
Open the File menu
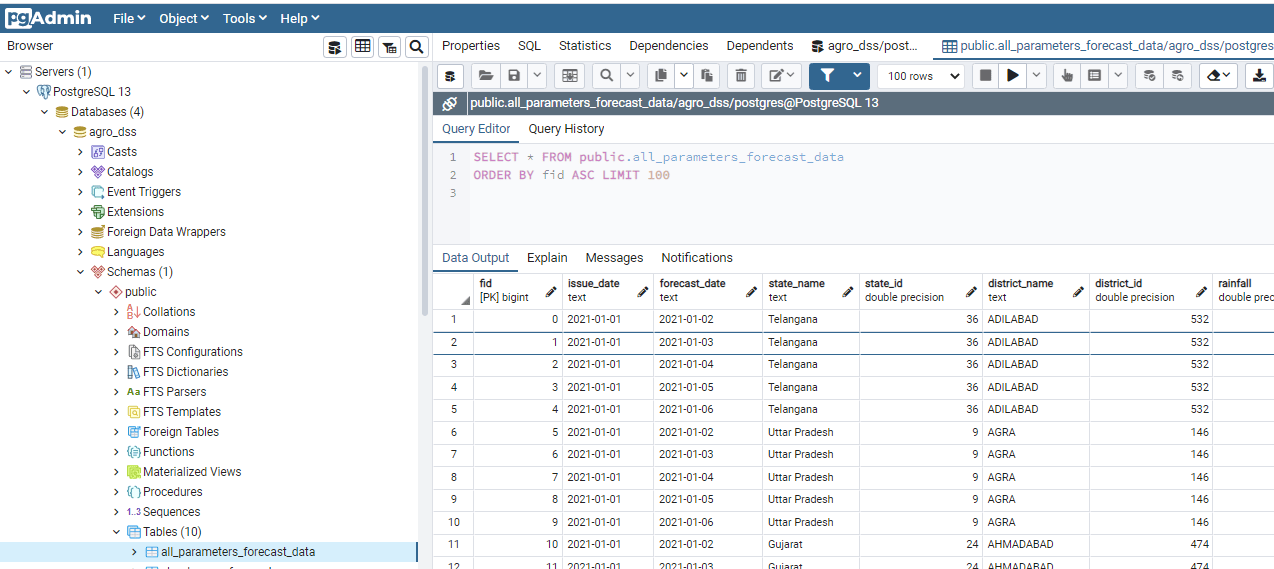(129, 18)
